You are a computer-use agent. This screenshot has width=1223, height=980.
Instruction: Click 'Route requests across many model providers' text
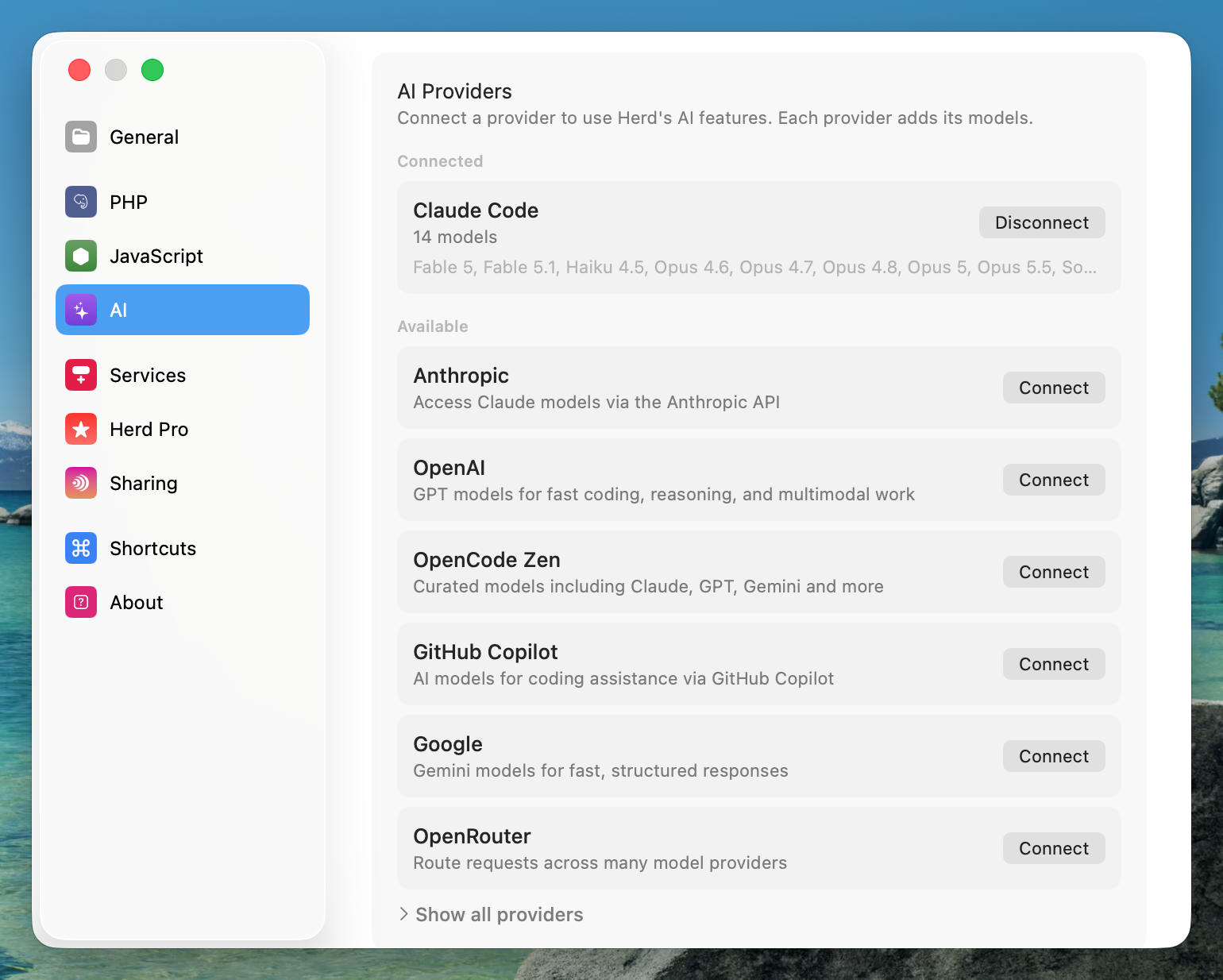click(600, 862)
